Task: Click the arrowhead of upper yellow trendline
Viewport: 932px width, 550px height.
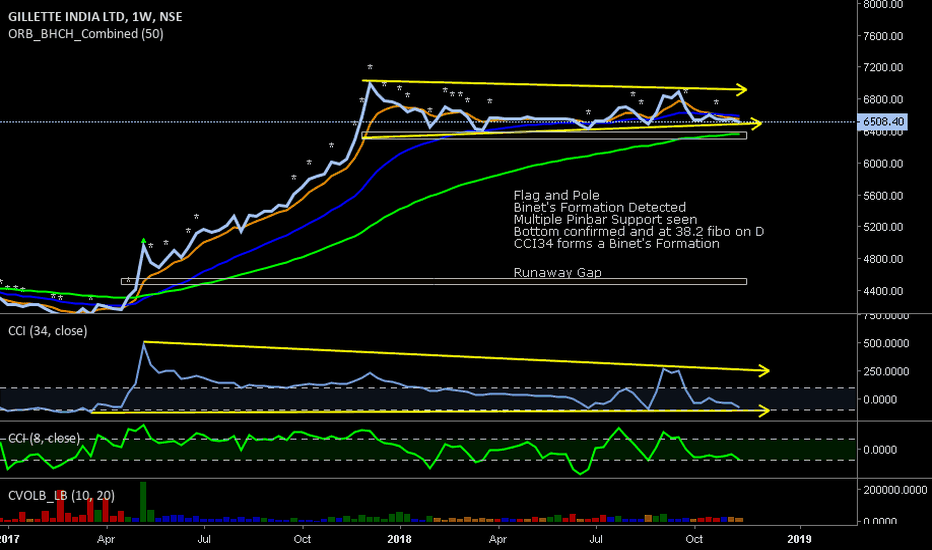Action: 741,90
